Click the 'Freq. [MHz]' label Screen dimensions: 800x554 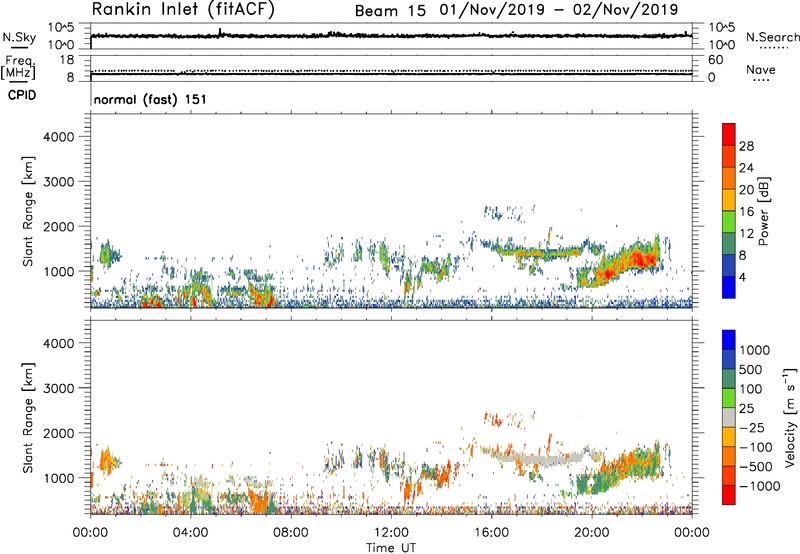pos(18,67)
